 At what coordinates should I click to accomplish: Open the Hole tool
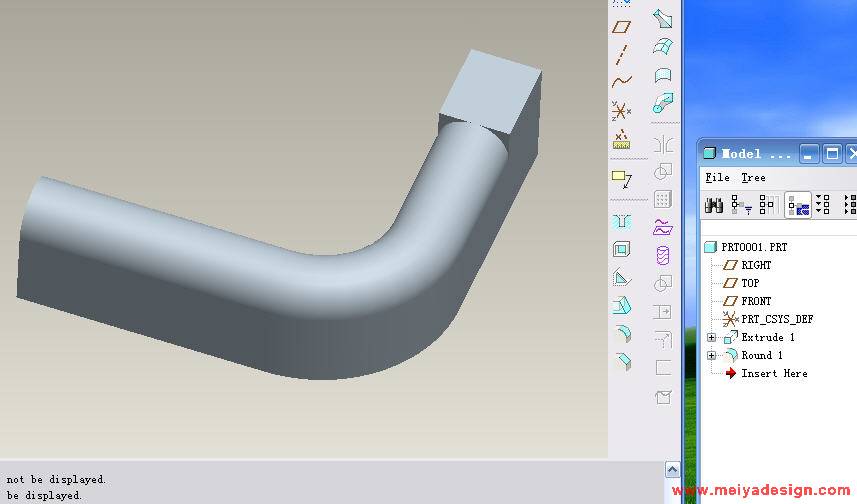622,221
